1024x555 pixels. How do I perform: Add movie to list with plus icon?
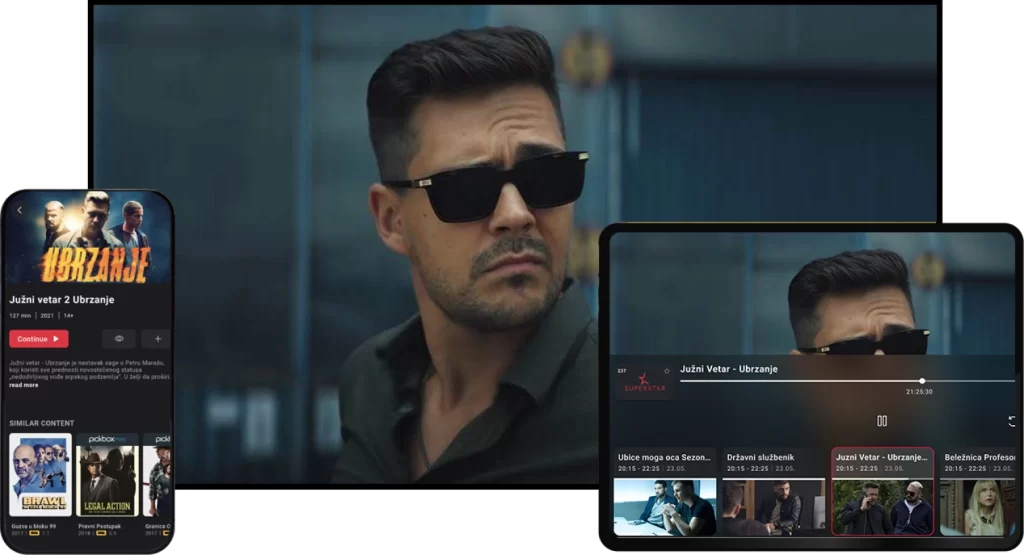coord(156,339)
